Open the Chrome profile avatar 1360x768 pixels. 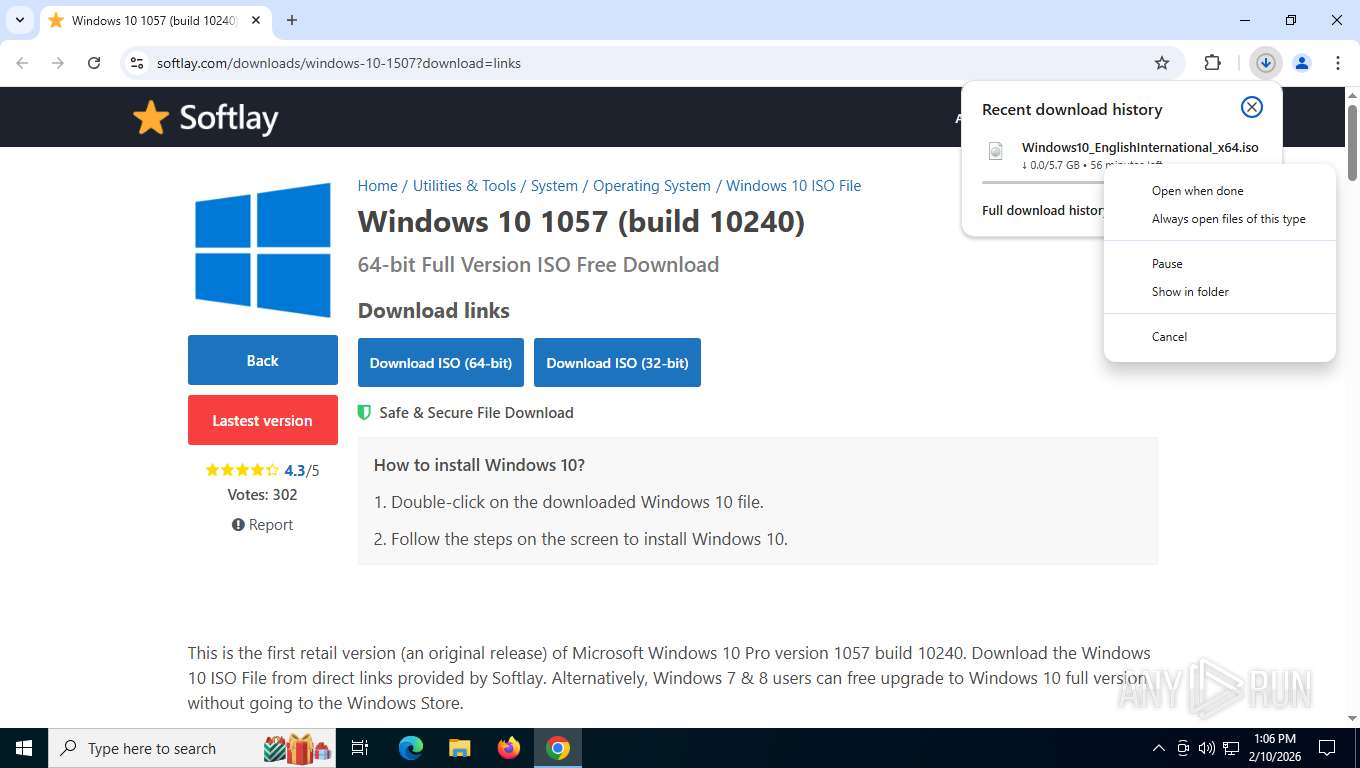[x=1301, y=63]
